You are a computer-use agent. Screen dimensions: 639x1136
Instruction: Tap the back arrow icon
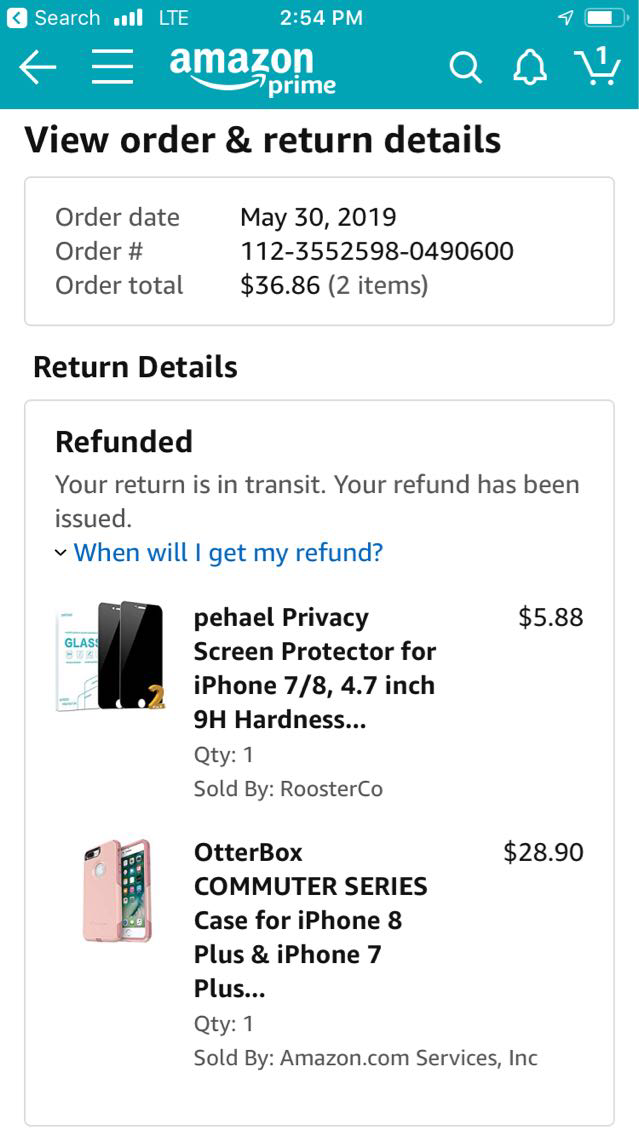(38, 67)
